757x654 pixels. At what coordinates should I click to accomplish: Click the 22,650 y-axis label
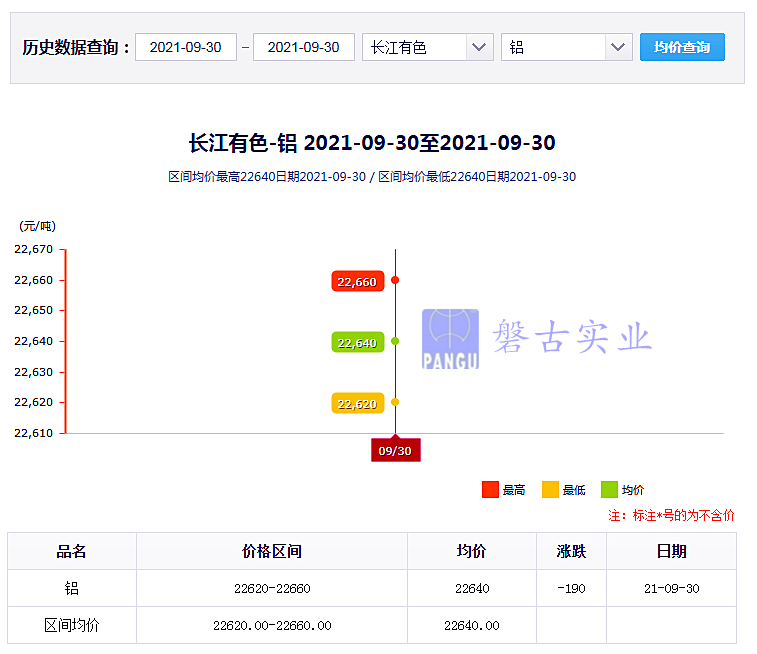[x=33, y=310]
